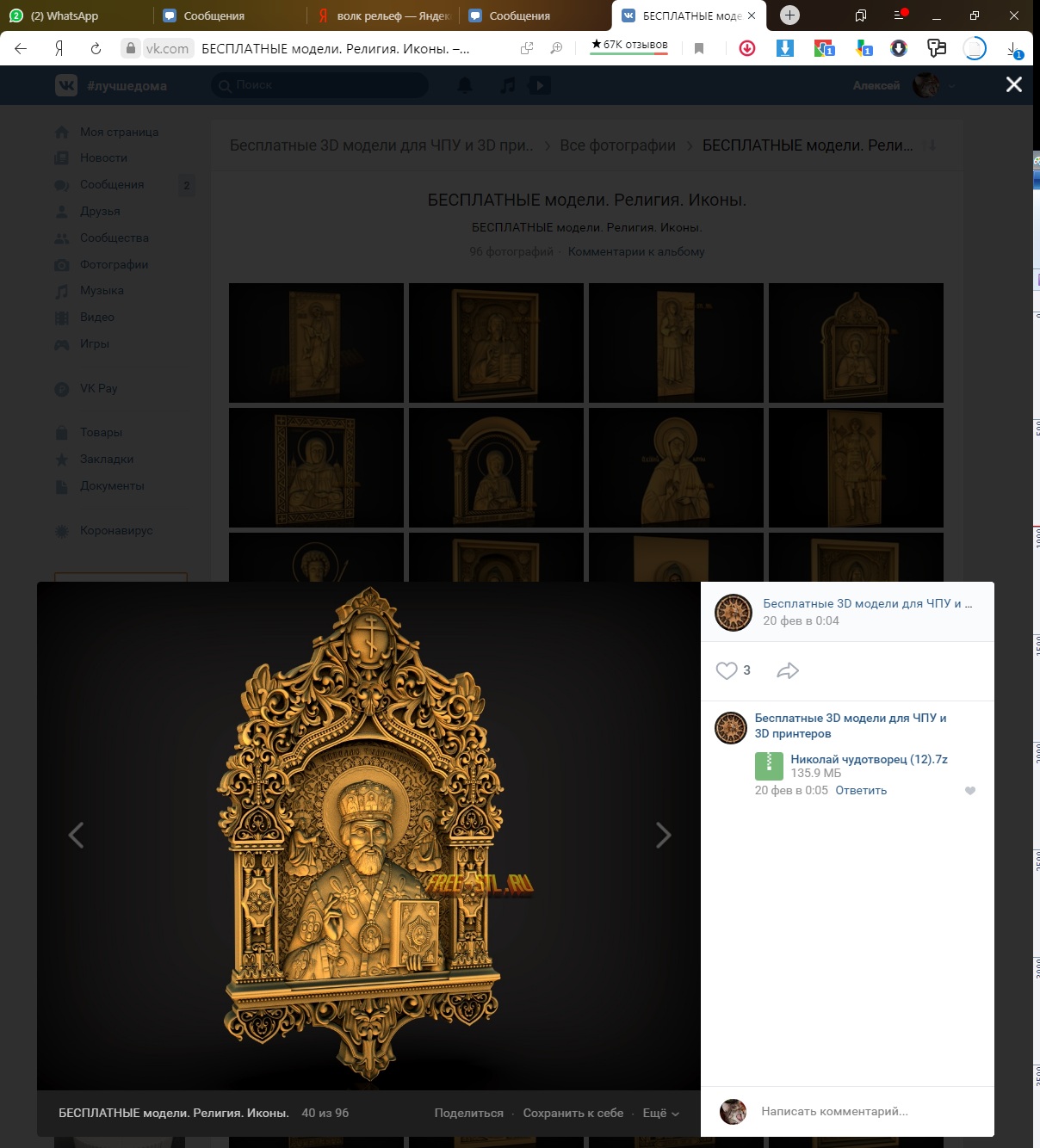Open Закладки in sidebar
Viewport: 1040px width, 1148px height.
(x=107, y=459)
